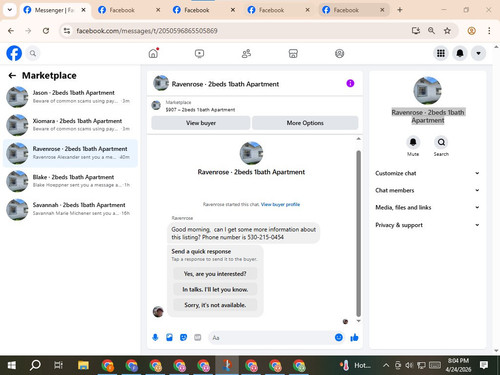Image resolution: width=500 pixels, height=375 pixels.
Task: Open the Windows Start menu
Action: [12, 365]
